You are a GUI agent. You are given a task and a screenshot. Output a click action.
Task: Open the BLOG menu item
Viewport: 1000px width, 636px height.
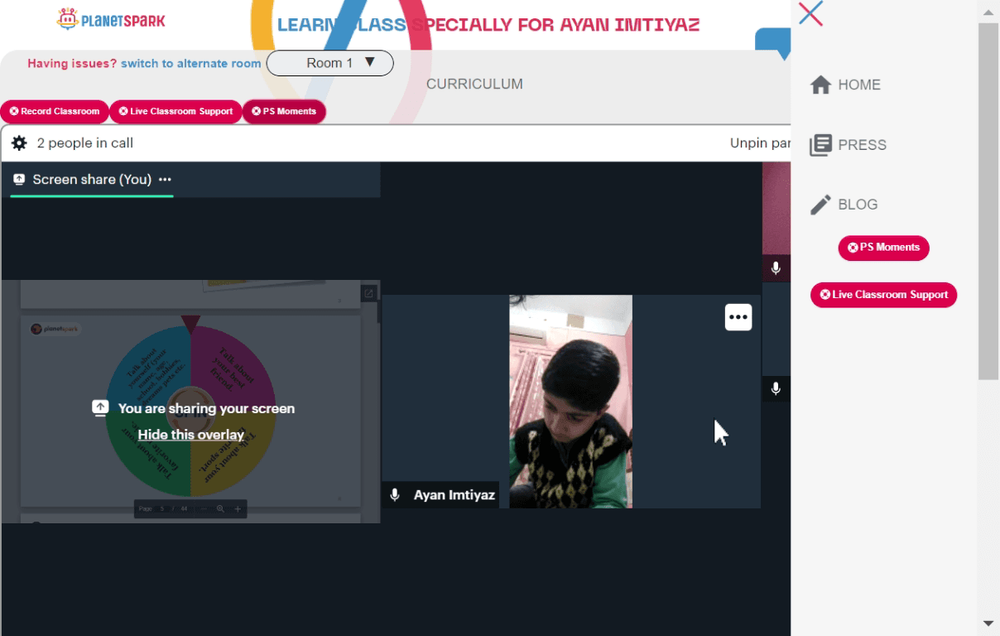[857, 204]
